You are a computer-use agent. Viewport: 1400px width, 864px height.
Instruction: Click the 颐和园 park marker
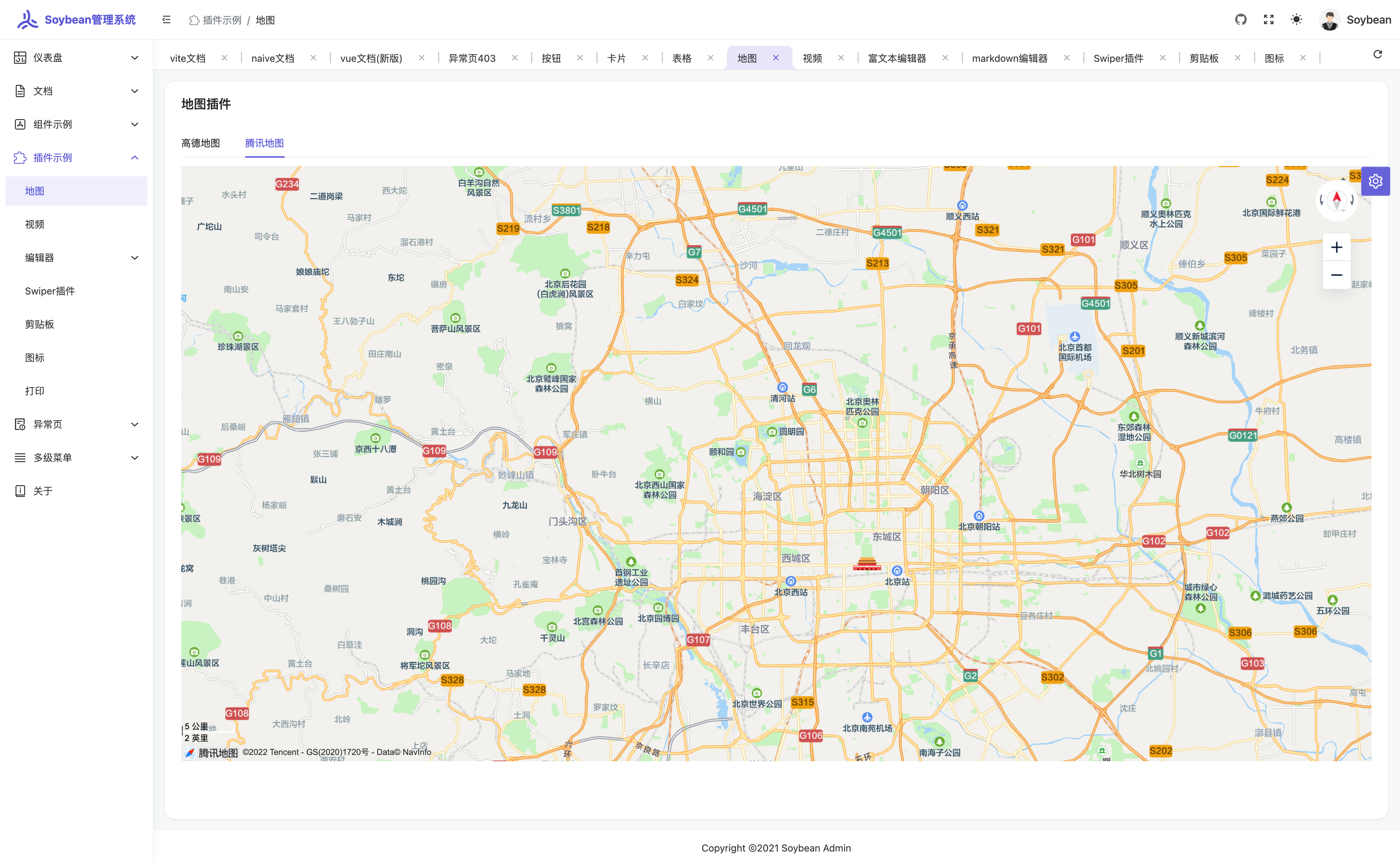tap(741, 452)
